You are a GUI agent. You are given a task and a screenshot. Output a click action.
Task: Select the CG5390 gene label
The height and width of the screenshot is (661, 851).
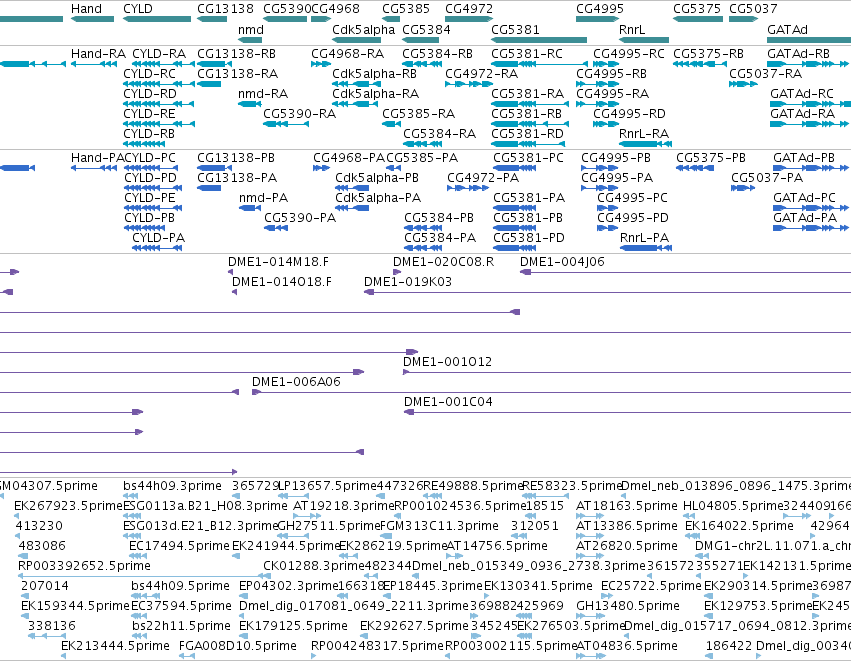tap(287, 9)
